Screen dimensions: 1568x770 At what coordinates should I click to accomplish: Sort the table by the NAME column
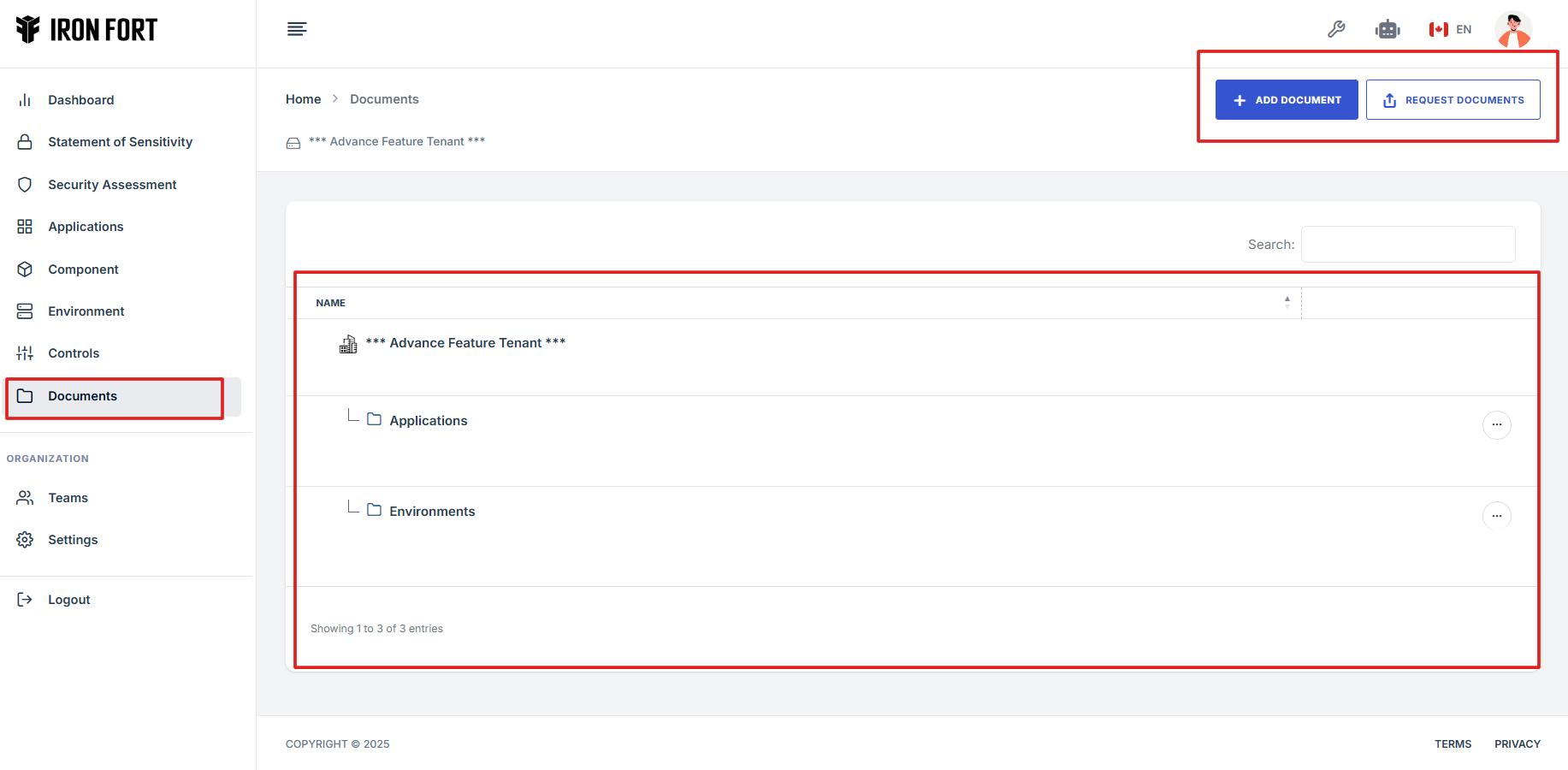pos(331,303)
